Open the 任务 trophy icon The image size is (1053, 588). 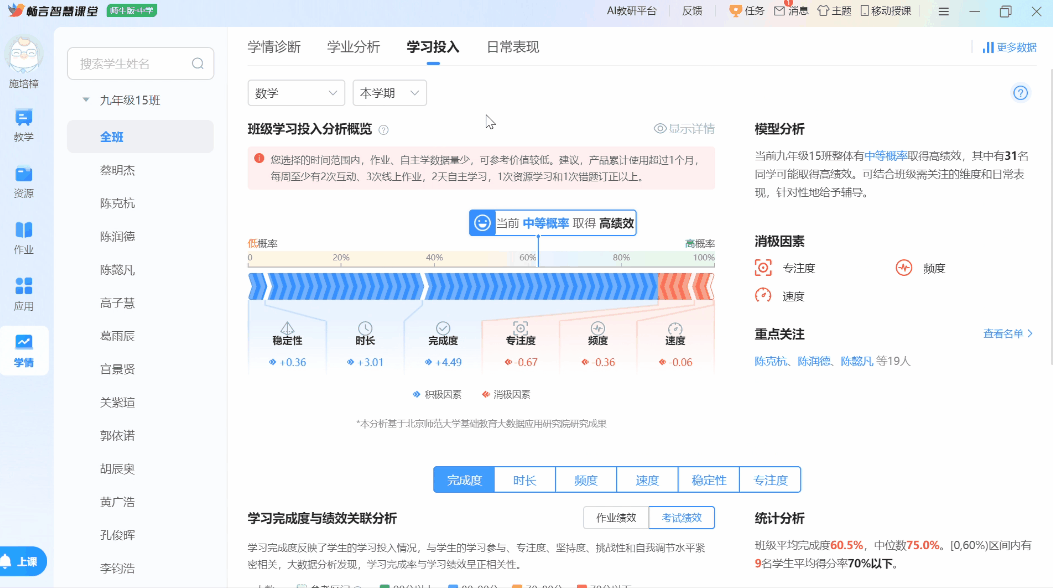pos(736,11)
